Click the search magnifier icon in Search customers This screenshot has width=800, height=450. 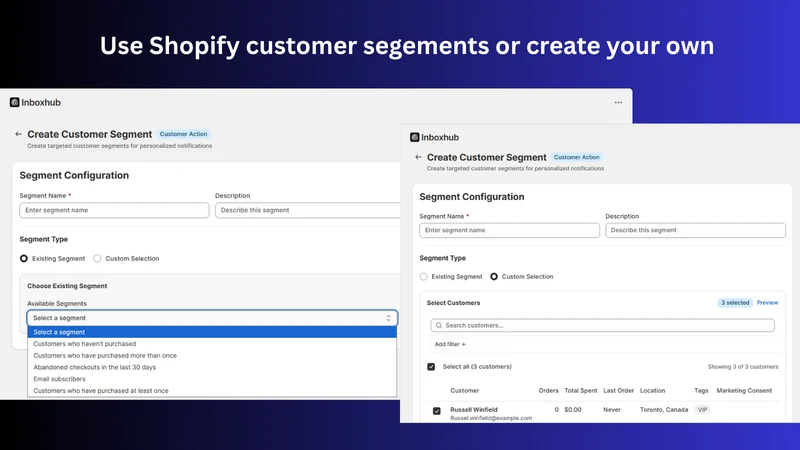(439, 326)
